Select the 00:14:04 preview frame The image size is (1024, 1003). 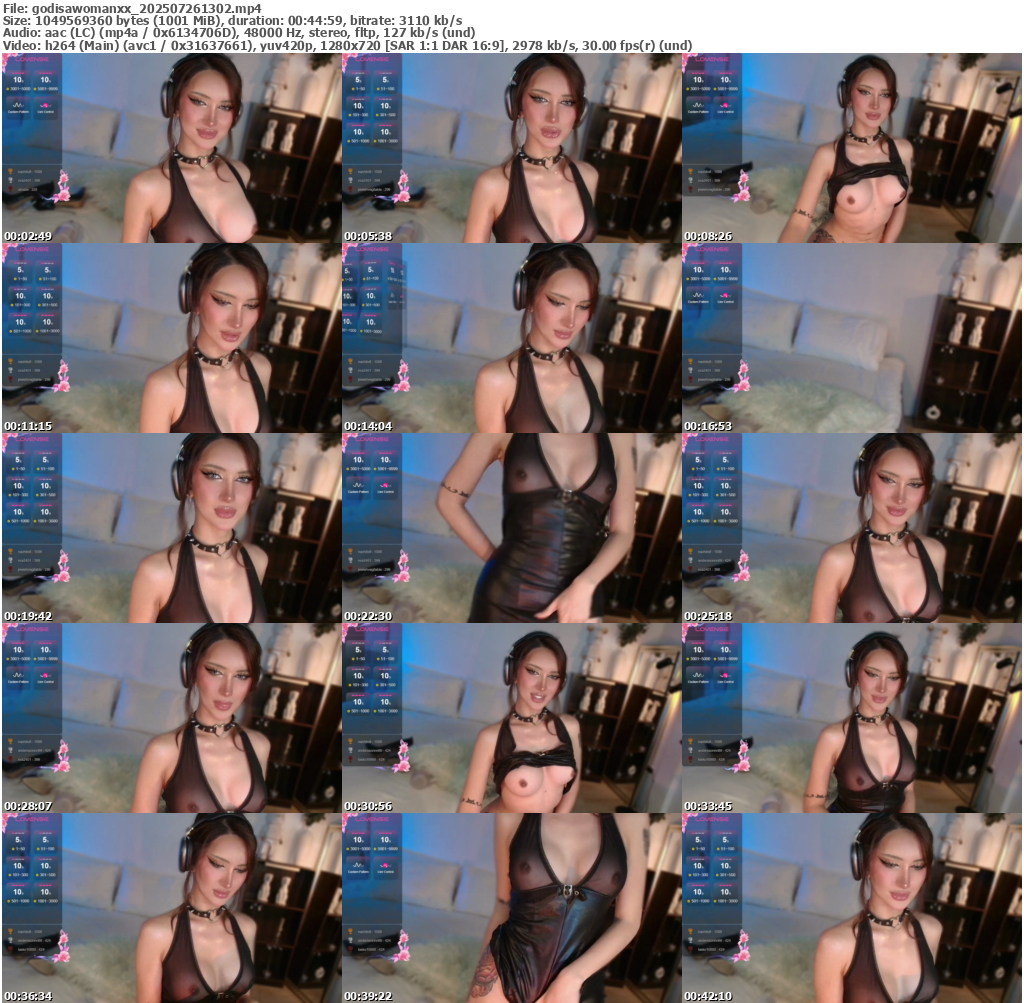(511, 338)
